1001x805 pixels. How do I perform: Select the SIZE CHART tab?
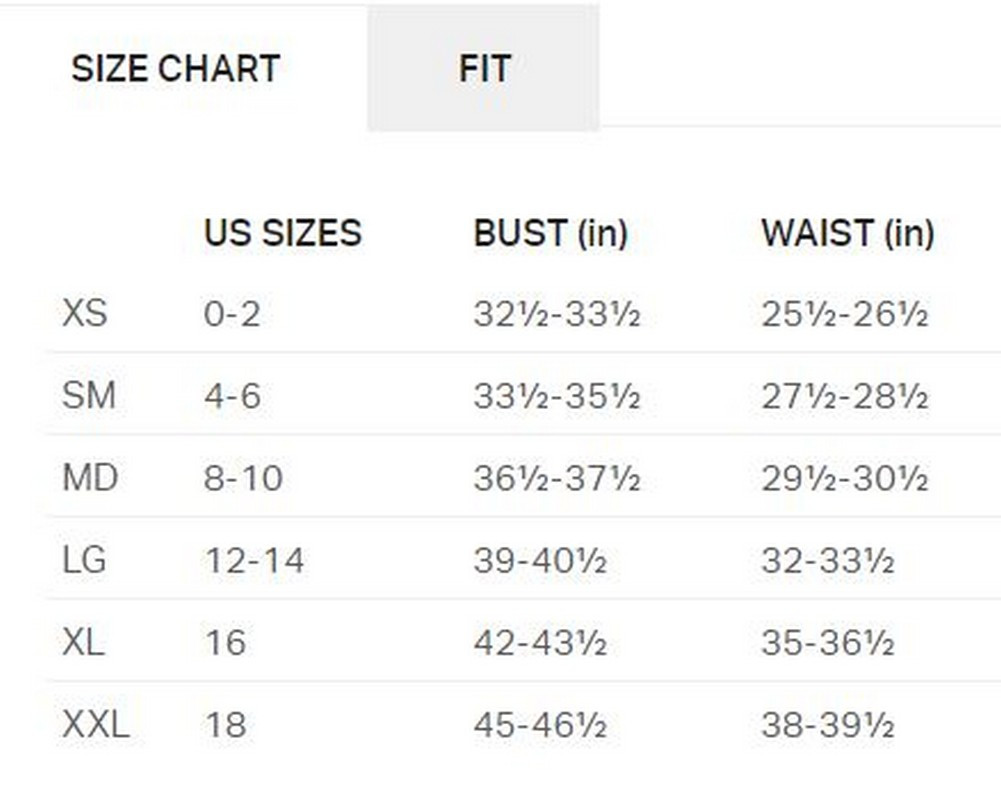click(x=175, y=68)
